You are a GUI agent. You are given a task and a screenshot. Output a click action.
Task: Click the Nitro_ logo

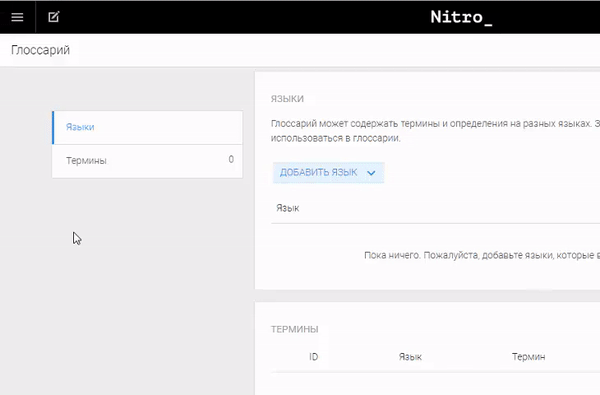(x=461, y=17)
